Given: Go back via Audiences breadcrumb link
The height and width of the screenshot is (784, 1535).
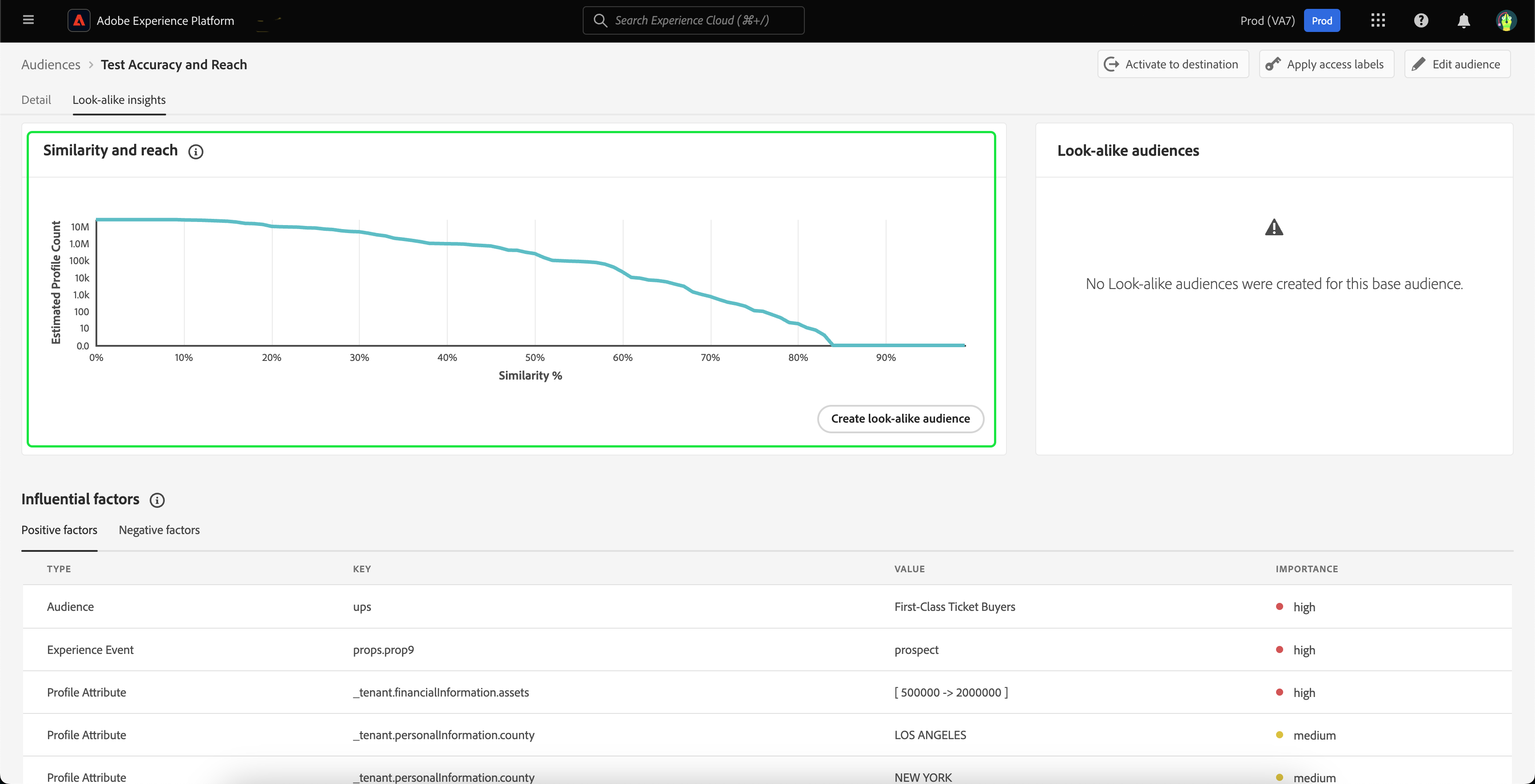Looking at the screenshot, I should tap(51, 64).
